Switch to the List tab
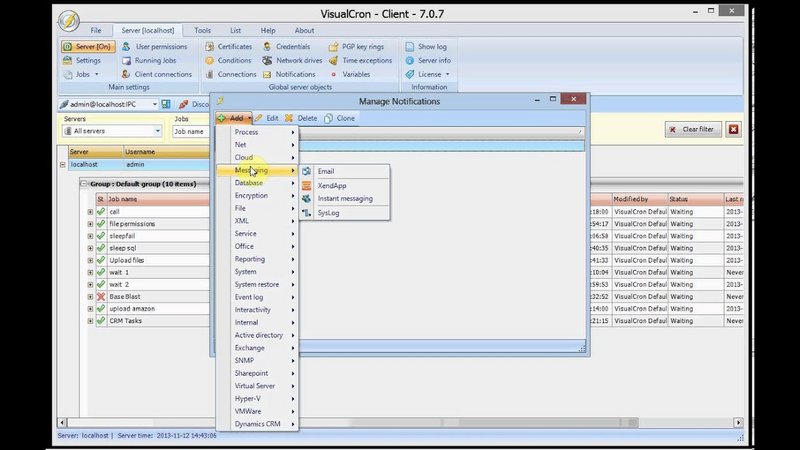Image resolution: width=800 pixels, height=450 pixels. pyautogui.click(x=235, y=31)
